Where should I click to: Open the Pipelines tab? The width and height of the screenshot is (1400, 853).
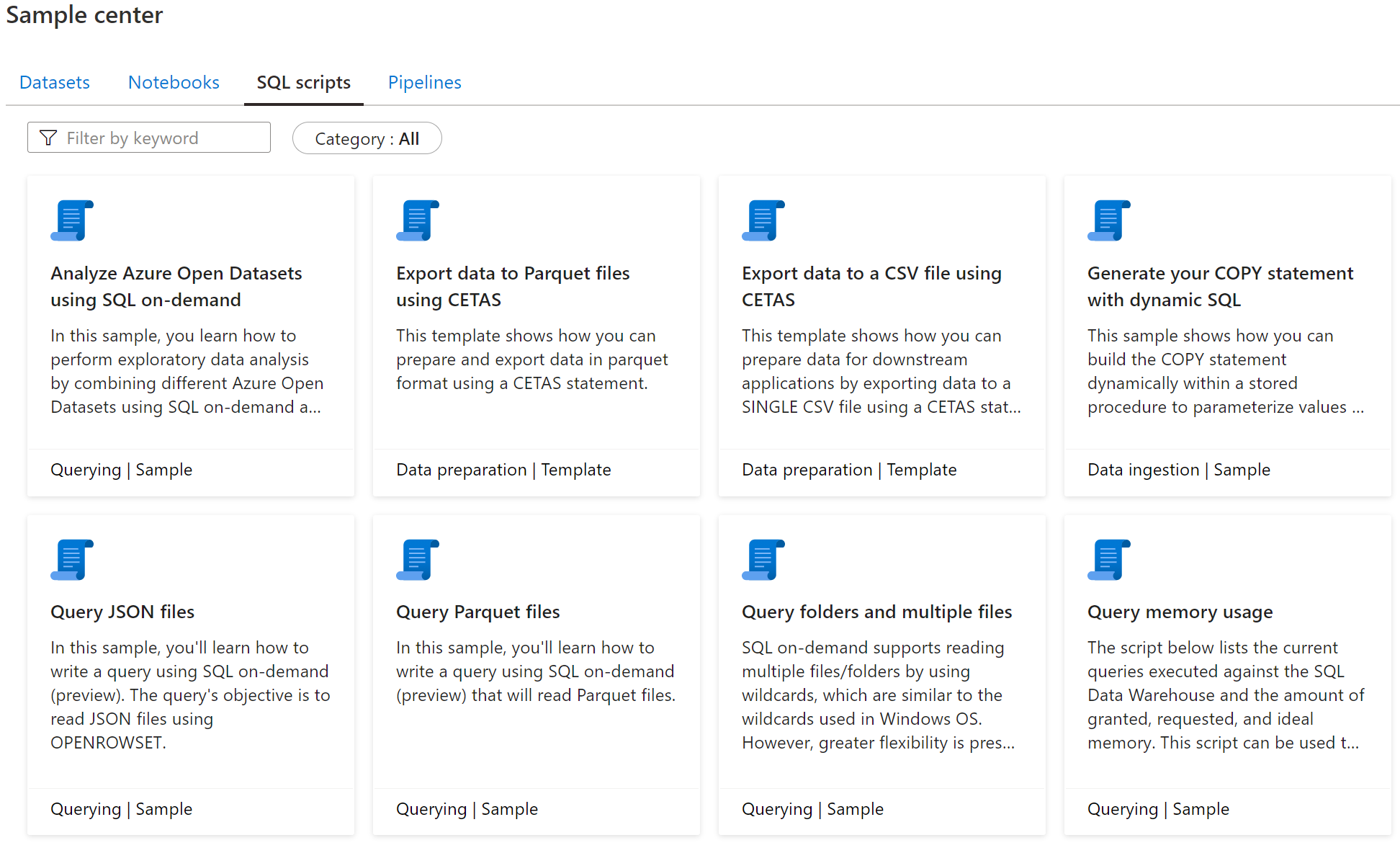pyautogui.click(x=424, y=82)
